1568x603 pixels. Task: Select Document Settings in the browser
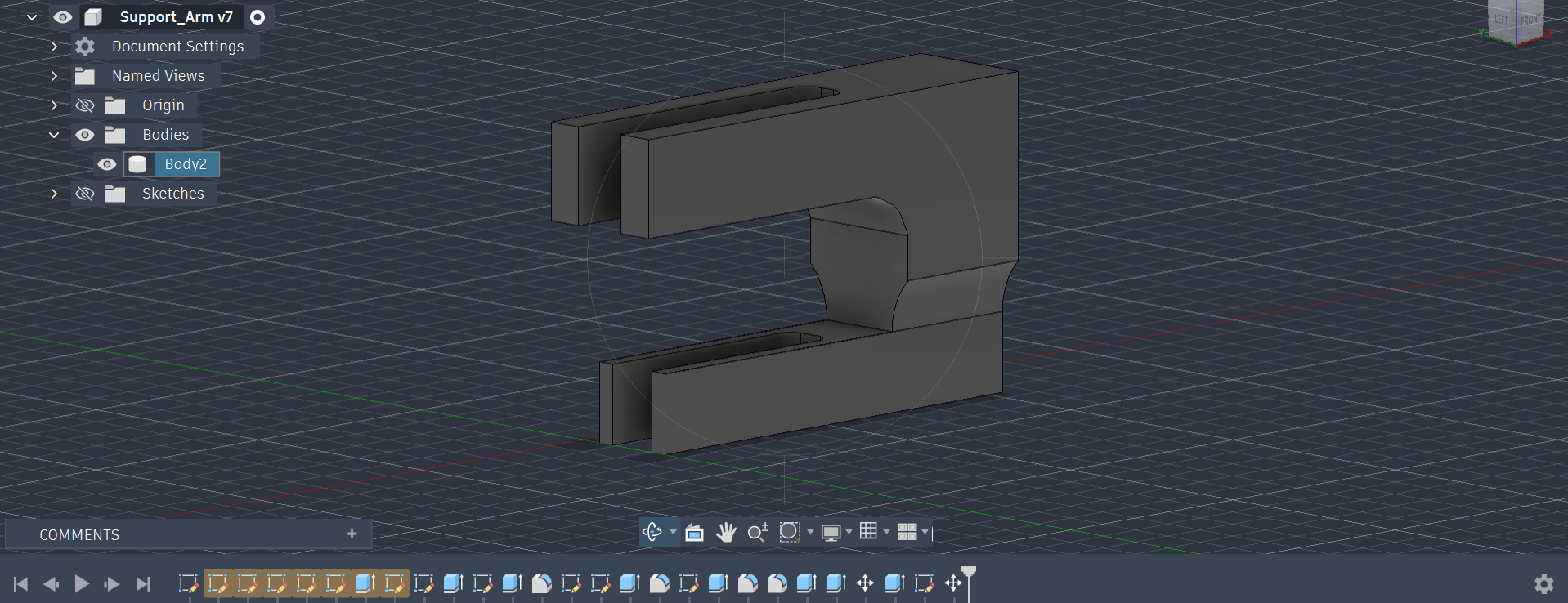177,47
